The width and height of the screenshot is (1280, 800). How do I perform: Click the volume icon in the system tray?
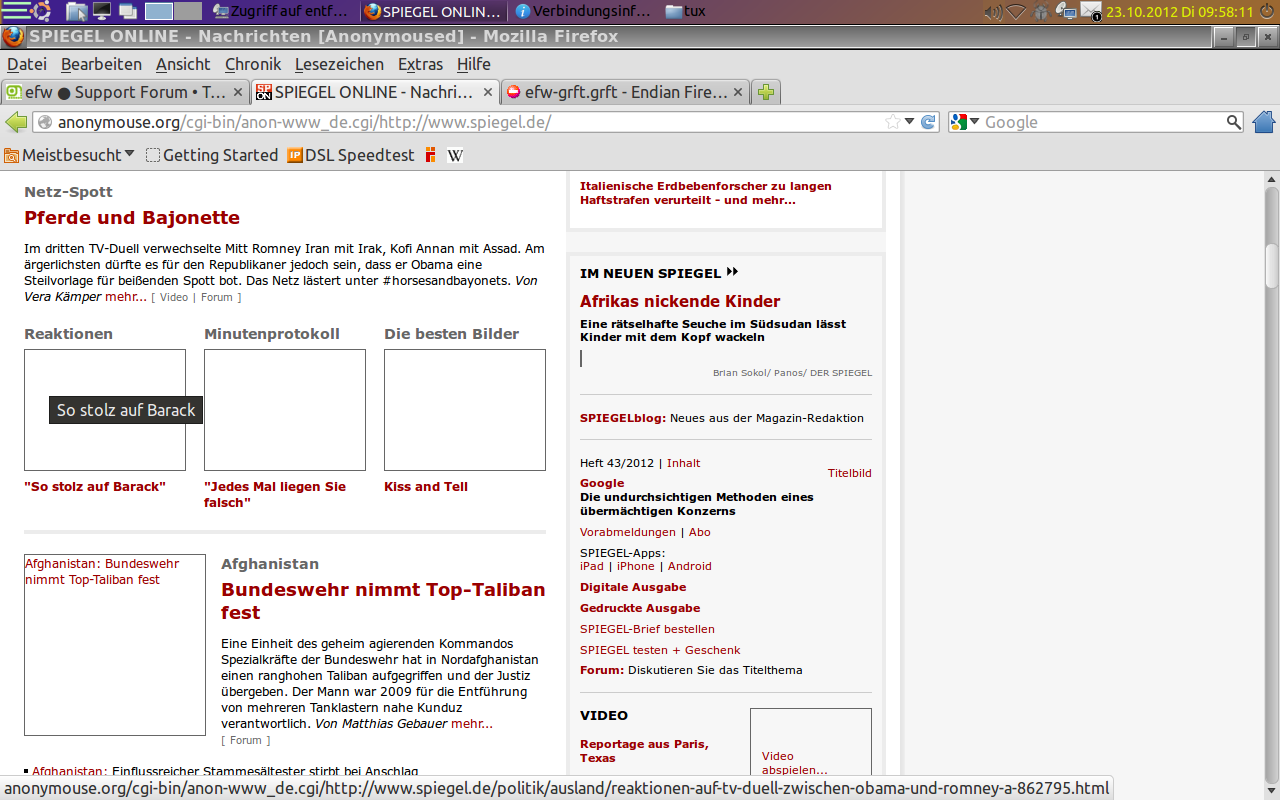pyautogui.click(x=992, y=12)
